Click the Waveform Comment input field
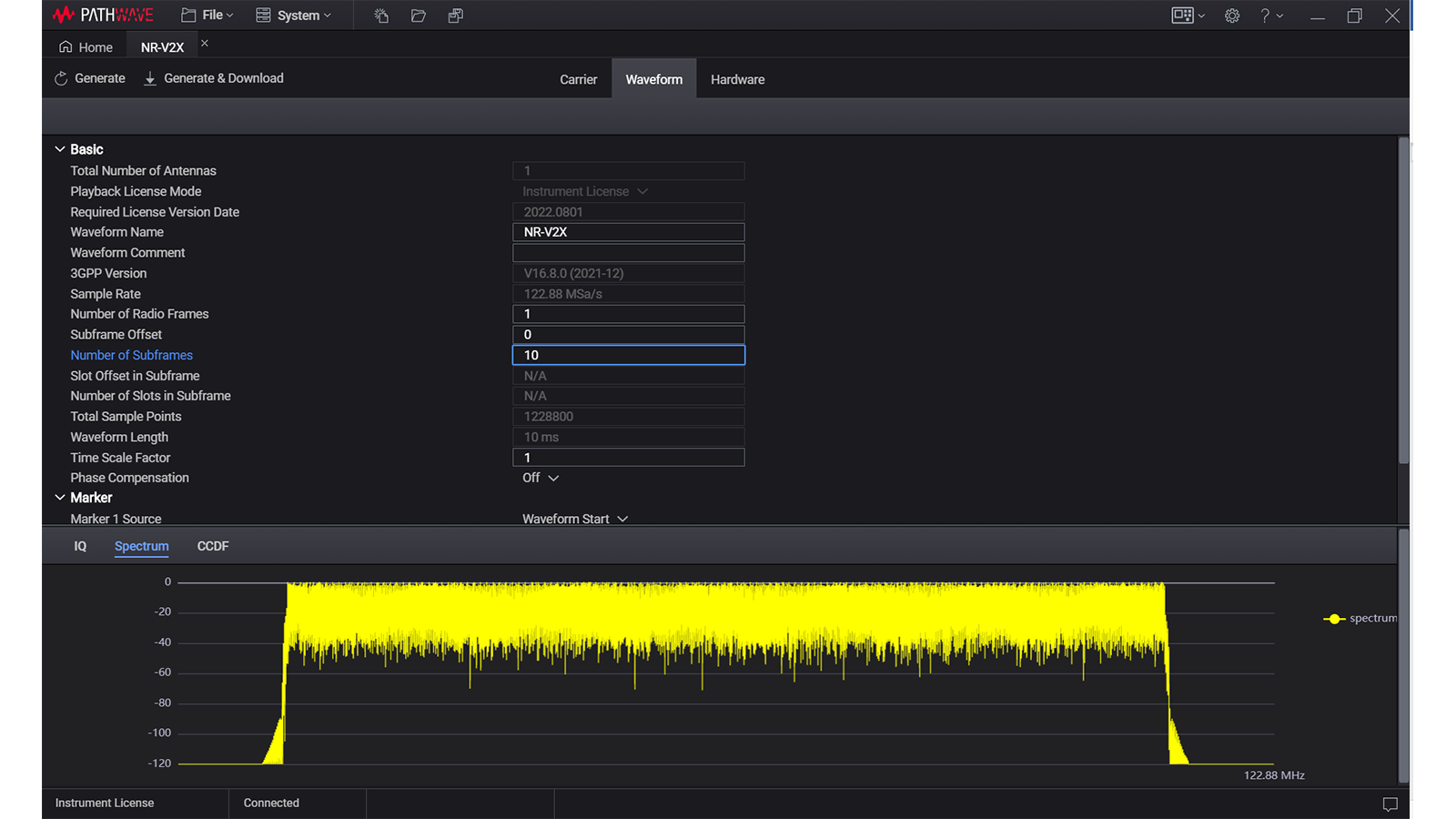 pyautogui.click(x=628, y=253)
